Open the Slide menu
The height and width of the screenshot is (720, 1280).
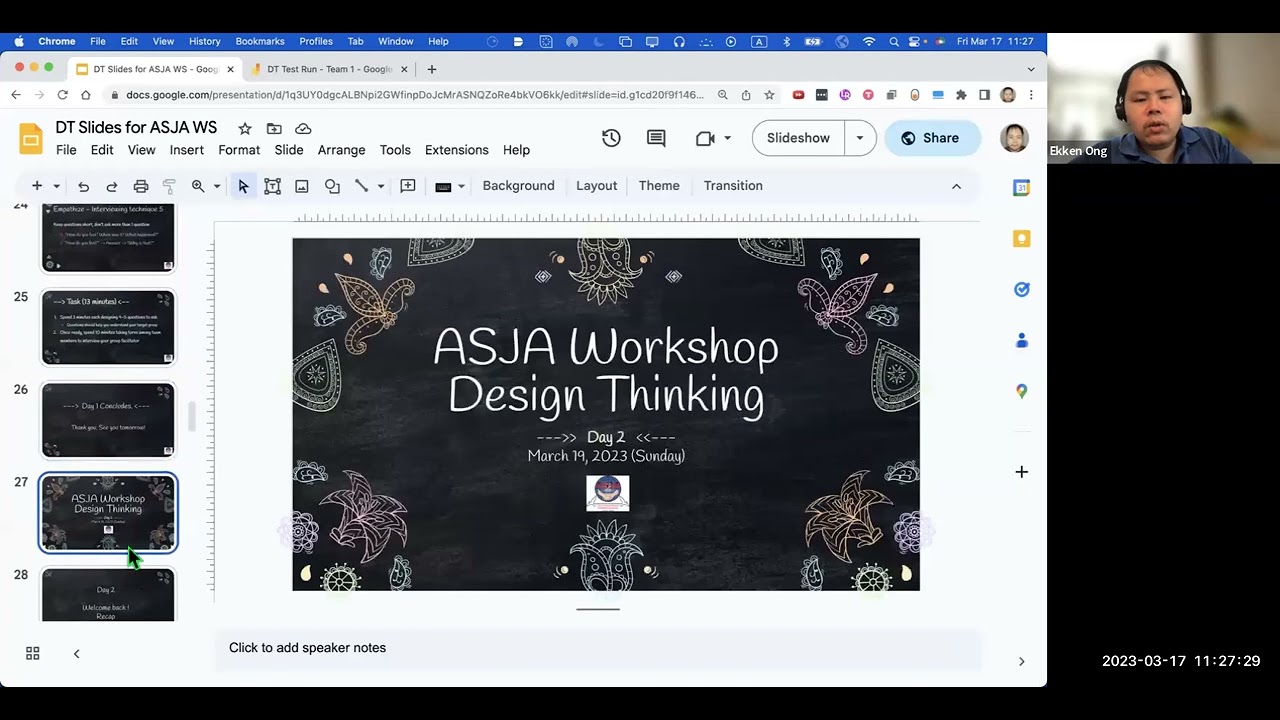click(x=289, y=150)
